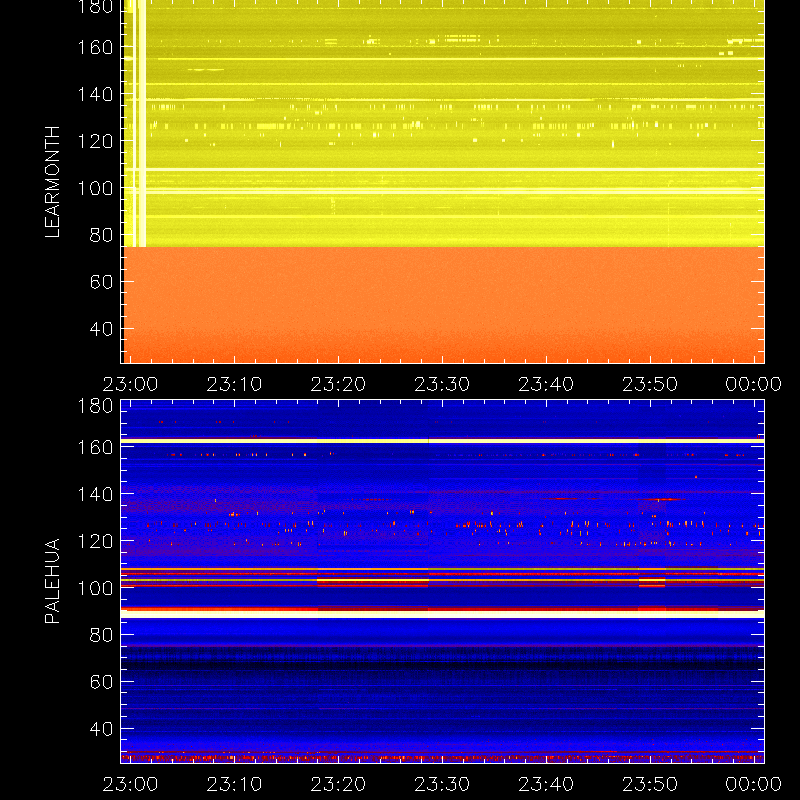Image resolution: width=800 pixels, height=800 pixels.
Task: Select the 40 tick label on Learmonth axis
Action: tap(101, 329)
